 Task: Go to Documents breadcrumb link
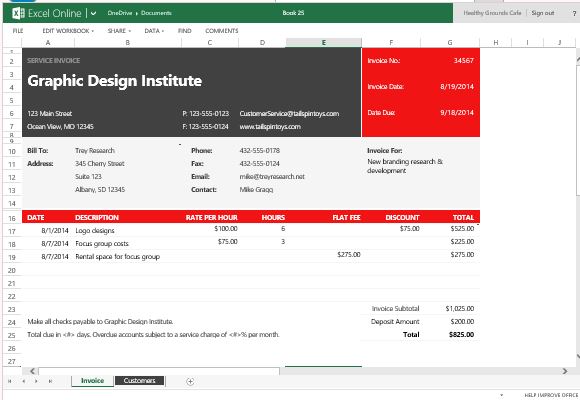156,13
